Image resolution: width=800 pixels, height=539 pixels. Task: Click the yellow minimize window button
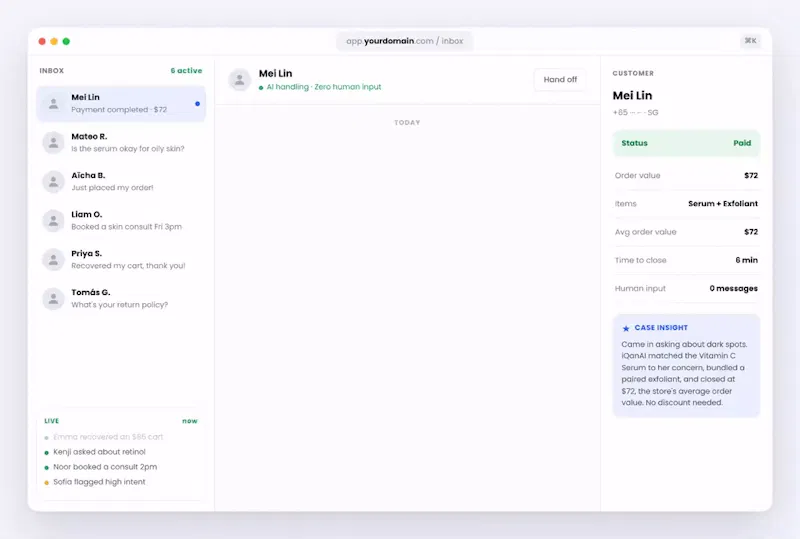pyautogui.click(x=54, y=41)
